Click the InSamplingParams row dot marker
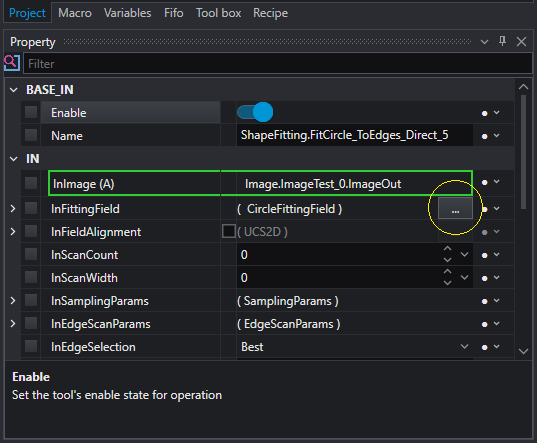The image size is (537, 443). pos(484,302)
